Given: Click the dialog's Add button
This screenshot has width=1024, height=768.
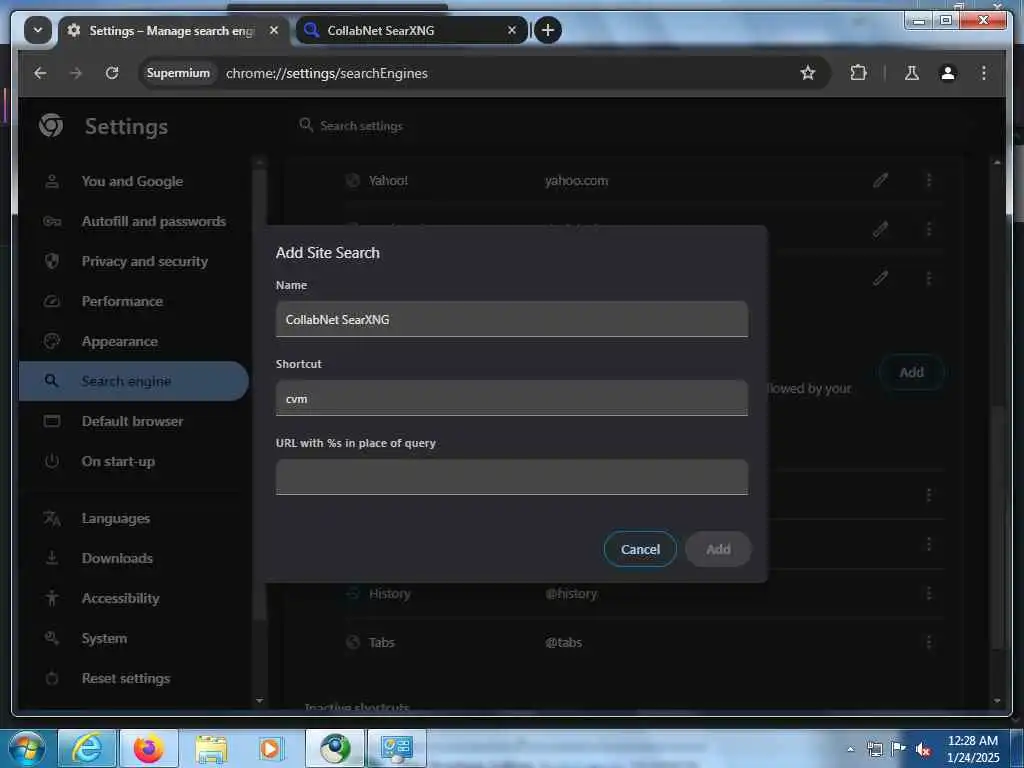Looking at the screenshot, I should tap(718, 549).
